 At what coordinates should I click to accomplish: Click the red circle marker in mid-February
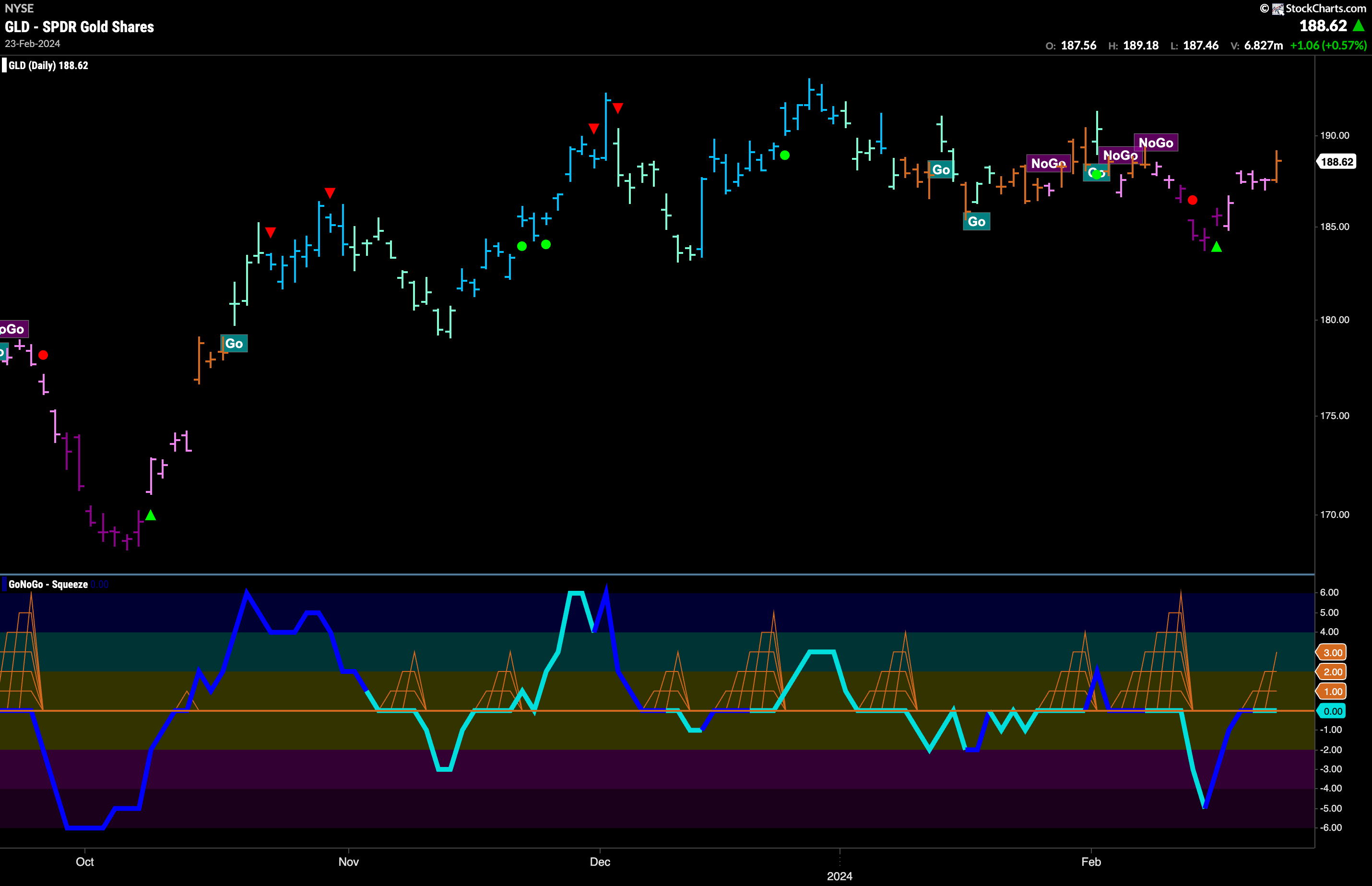1193,200
